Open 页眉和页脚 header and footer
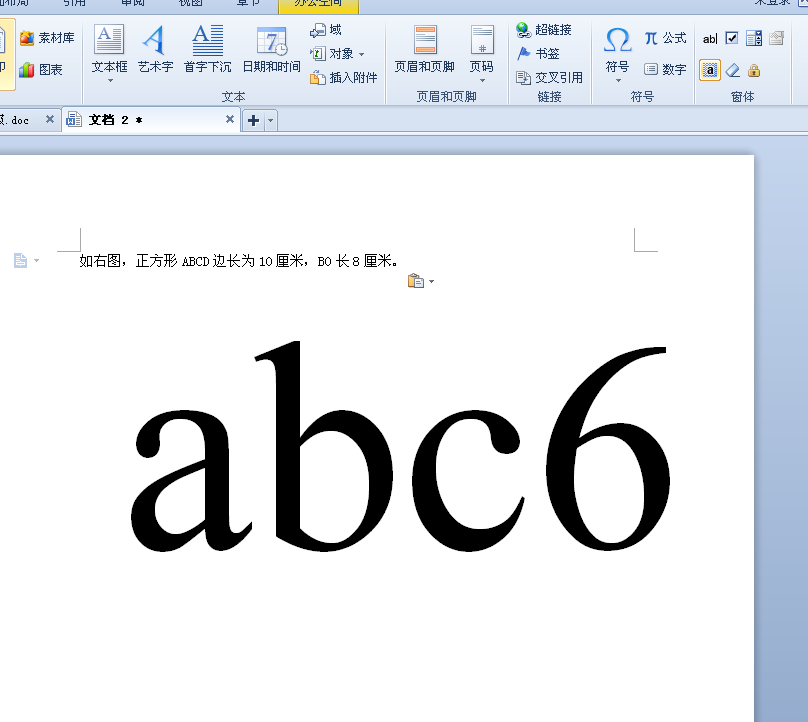The width and height of the screenshot is (808, 722). (425, 49)
